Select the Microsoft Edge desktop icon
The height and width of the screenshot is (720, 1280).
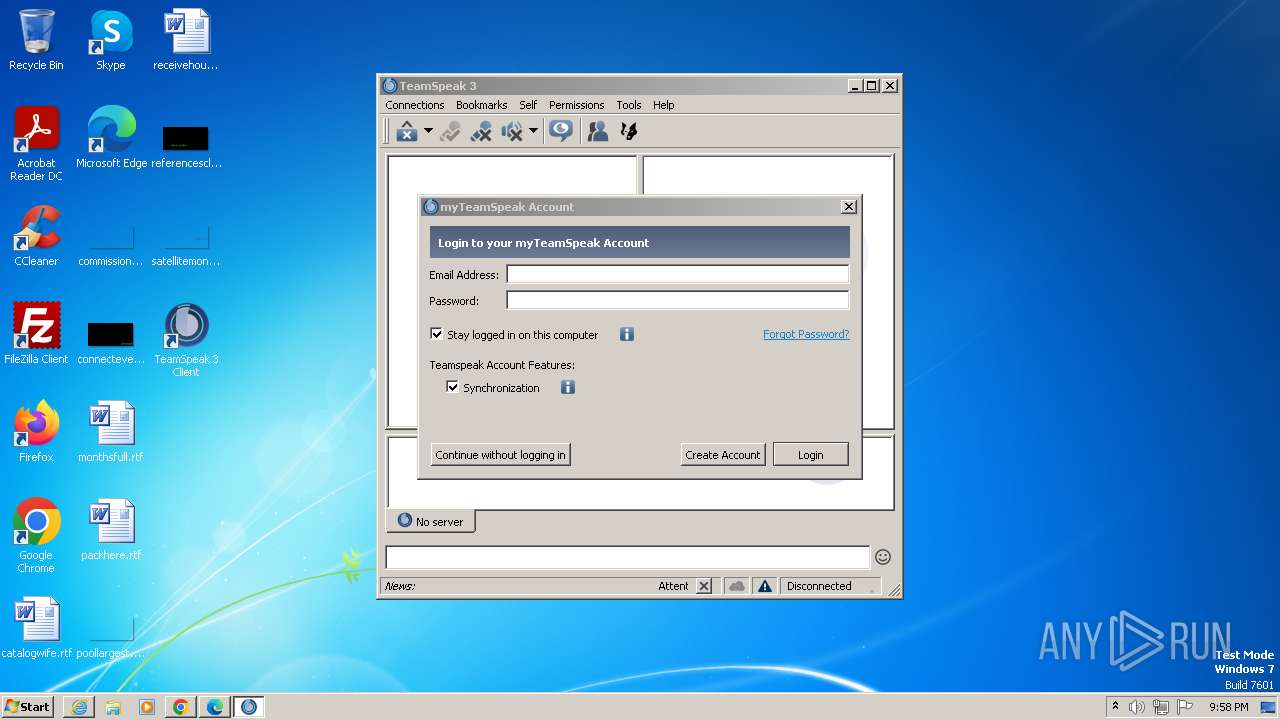click(x=111, y=137)
